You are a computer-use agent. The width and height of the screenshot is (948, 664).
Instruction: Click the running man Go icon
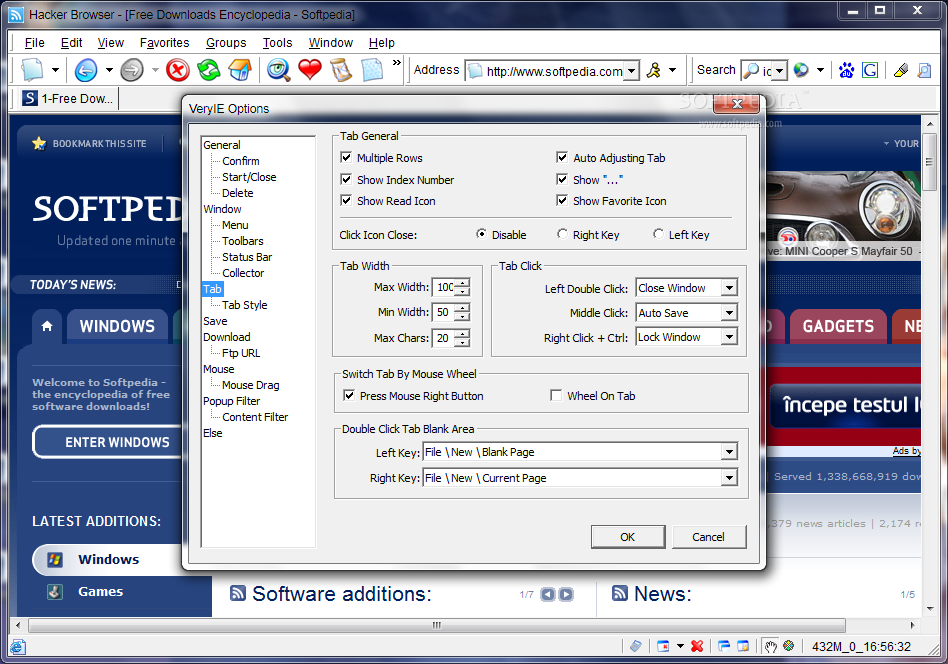click(654, 71)
